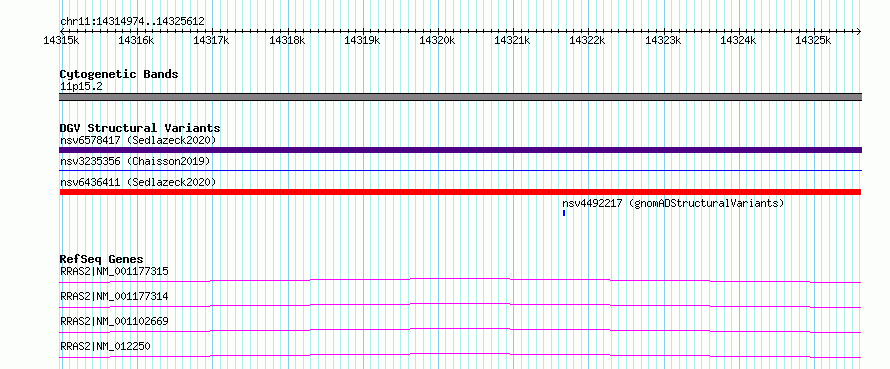Image resolution: width=890 pixels, height=369 pixels.
Task: Select the magenta RRAS2|NM_012250 intron line
Action: [460, 355]
